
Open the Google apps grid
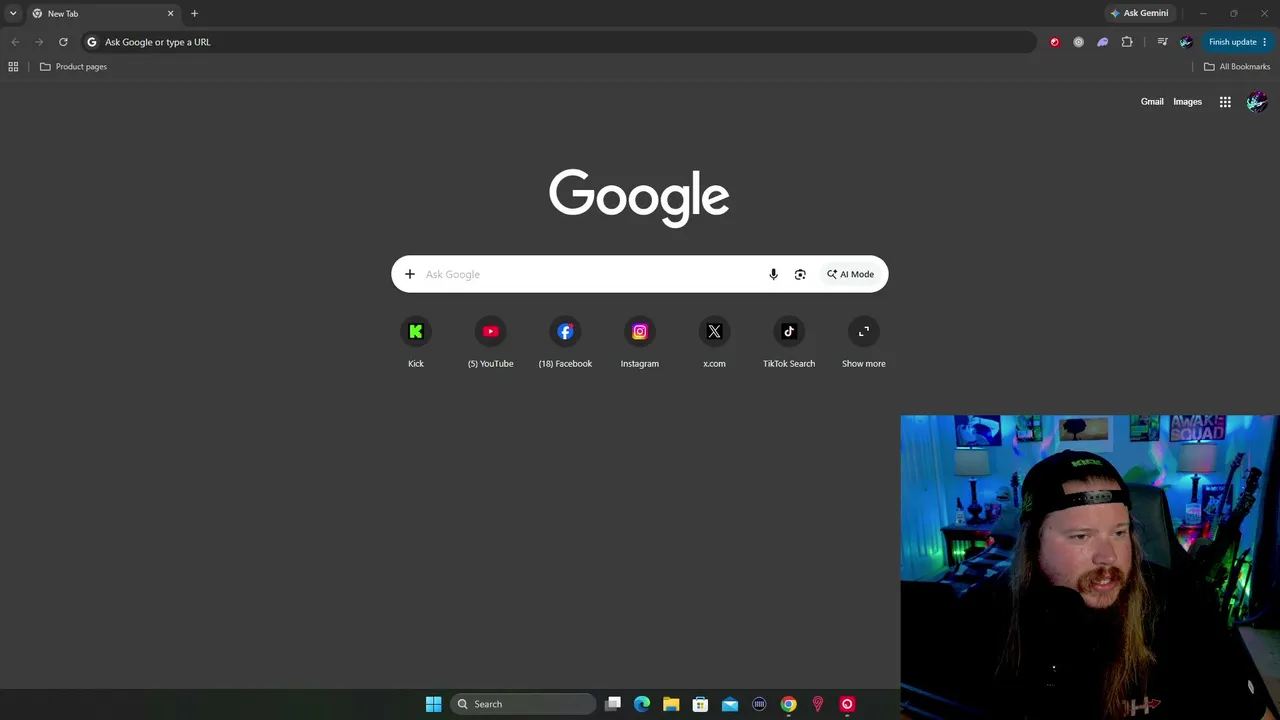(1225, 102)
